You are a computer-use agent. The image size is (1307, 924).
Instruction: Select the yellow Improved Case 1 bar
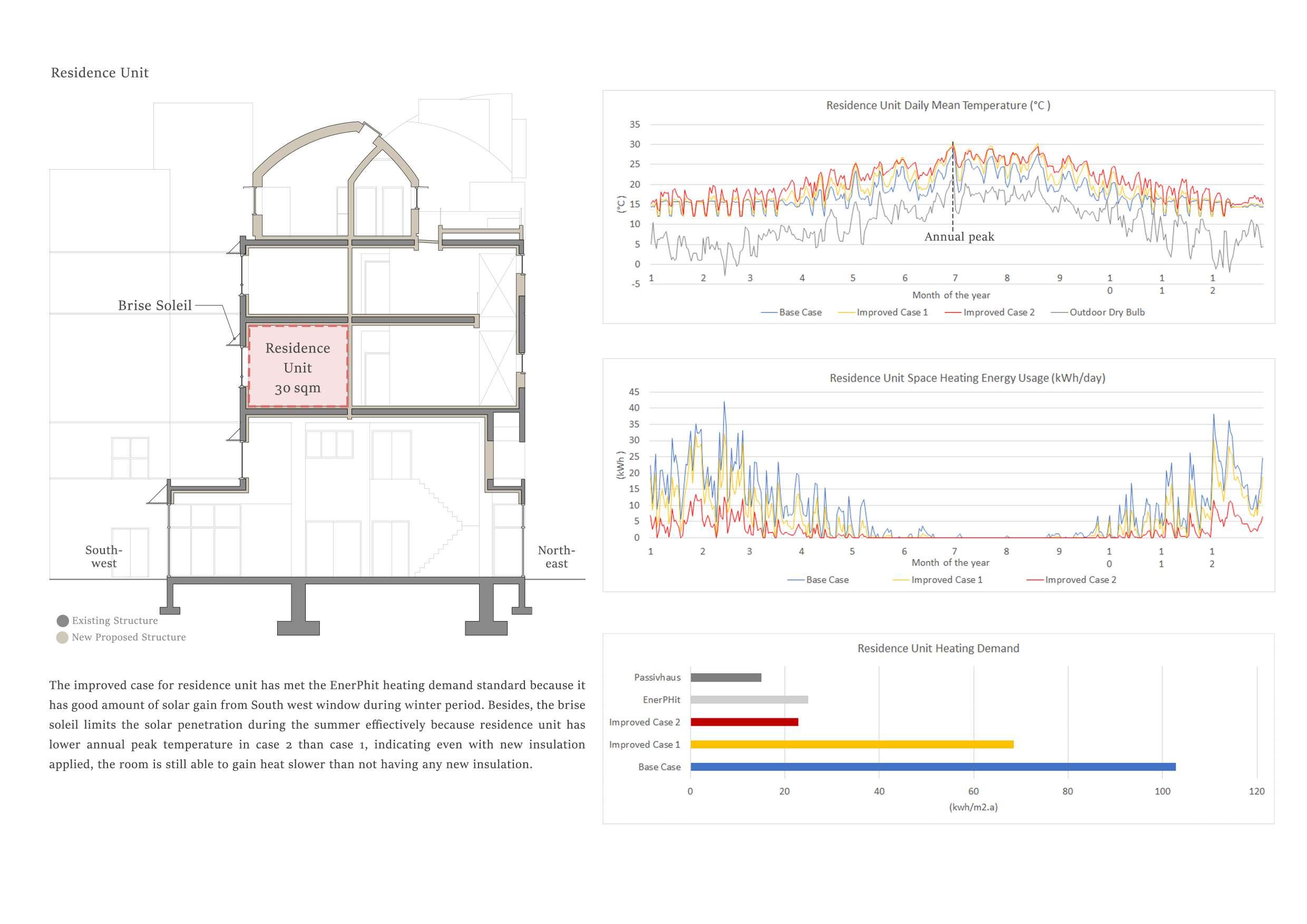click(x=852, y=744)
